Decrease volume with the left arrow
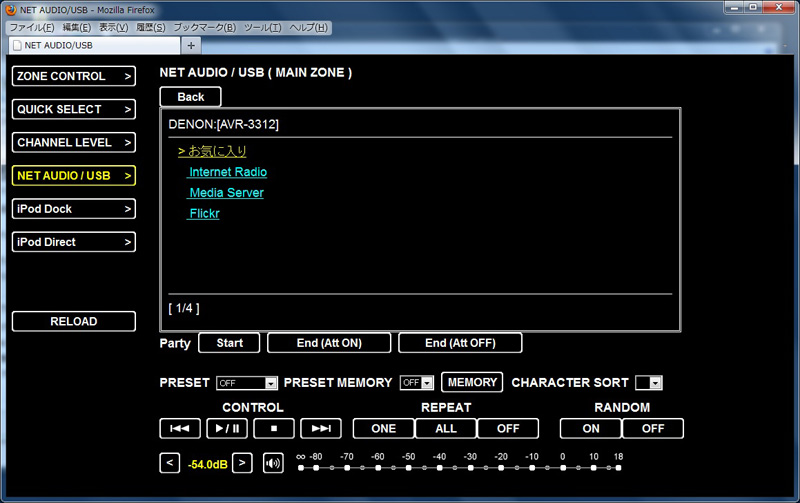This screenshot has height=503, width=800. pyautogui.click(x=169, y=463)
